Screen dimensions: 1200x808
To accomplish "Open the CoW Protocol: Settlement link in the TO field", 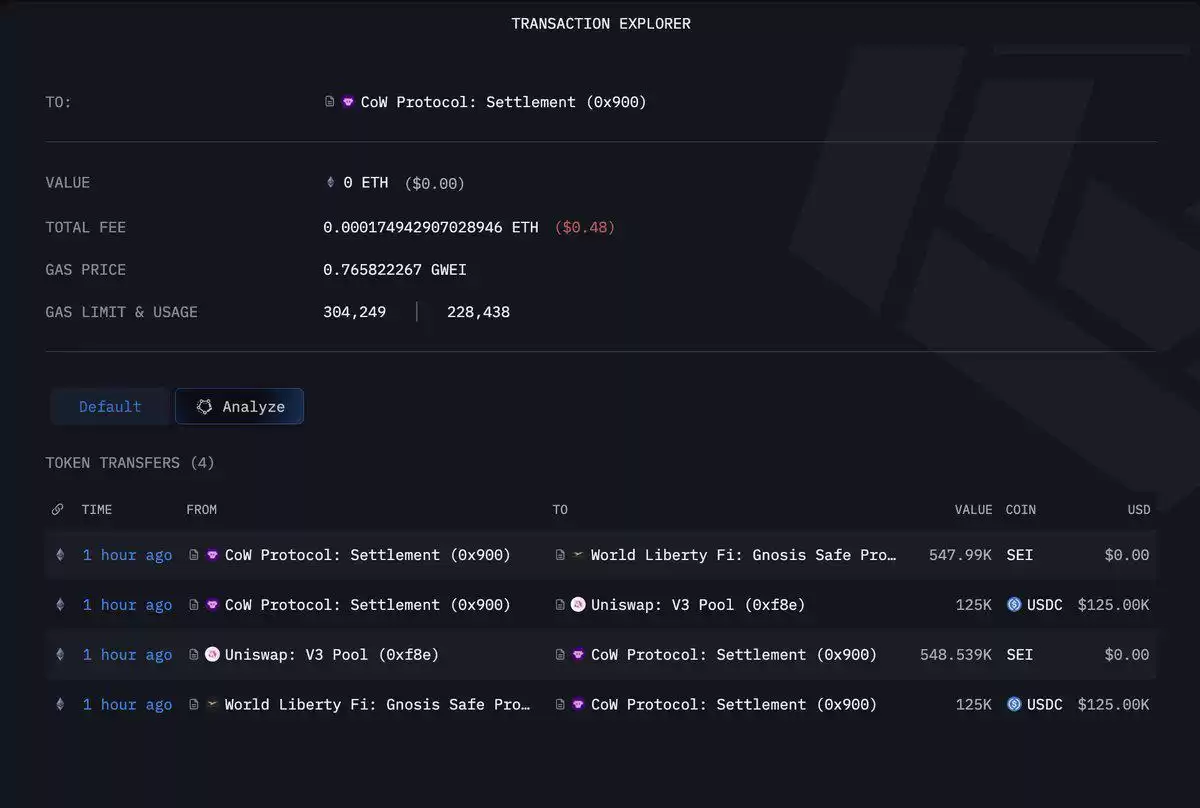I will click(x=504, y=102).
